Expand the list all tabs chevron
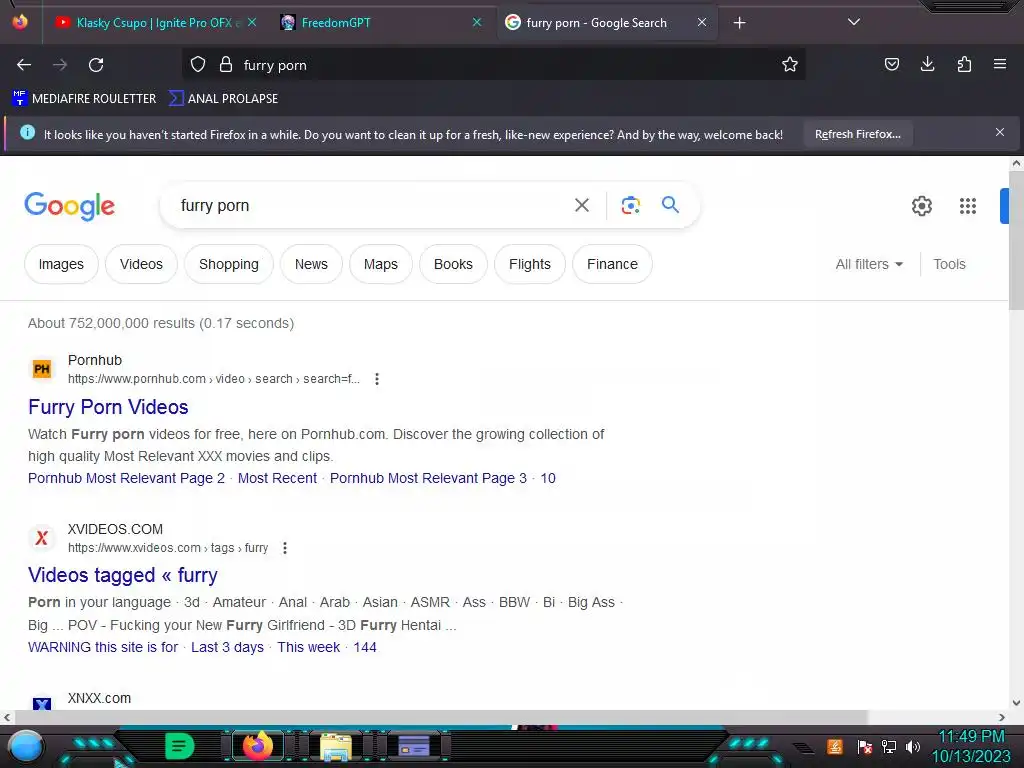Image resolution: width=1024 pixels, height=768 pixels. point(854,22)
